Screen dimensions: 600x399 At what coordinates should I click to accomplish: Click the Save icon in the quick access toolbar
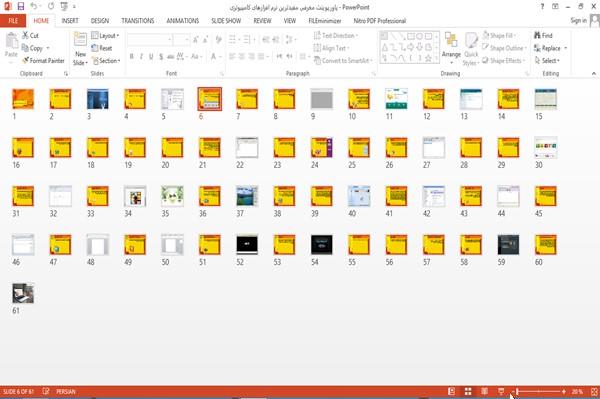coord(21,7)
